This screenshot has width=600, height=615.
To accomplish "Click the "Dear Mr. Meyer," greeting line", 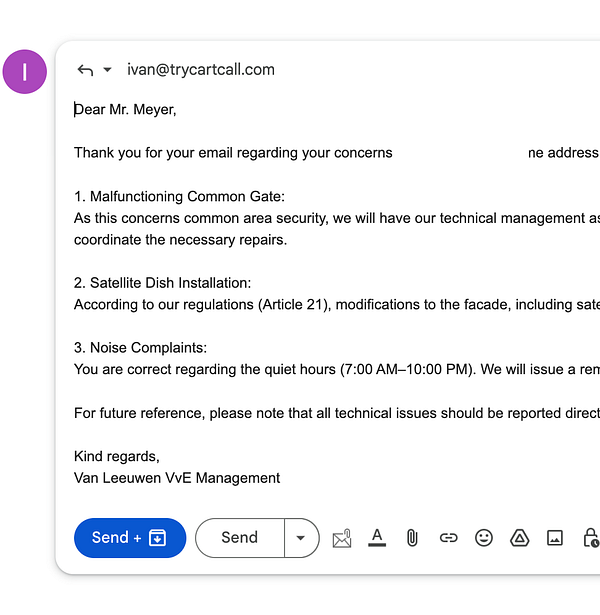I will pyautogui.click(x=125, y=109).
